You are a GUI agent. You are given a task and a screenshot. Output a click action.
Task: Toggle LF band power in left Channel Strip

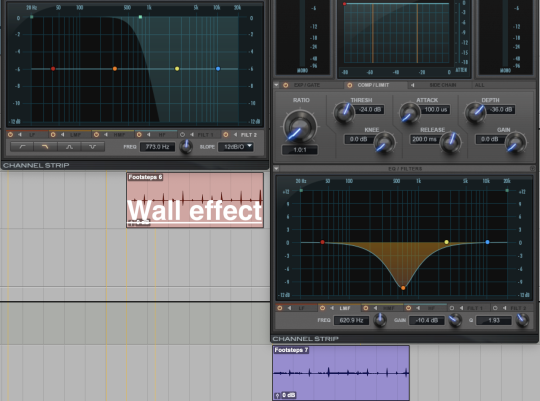click(x=10, y=135)
